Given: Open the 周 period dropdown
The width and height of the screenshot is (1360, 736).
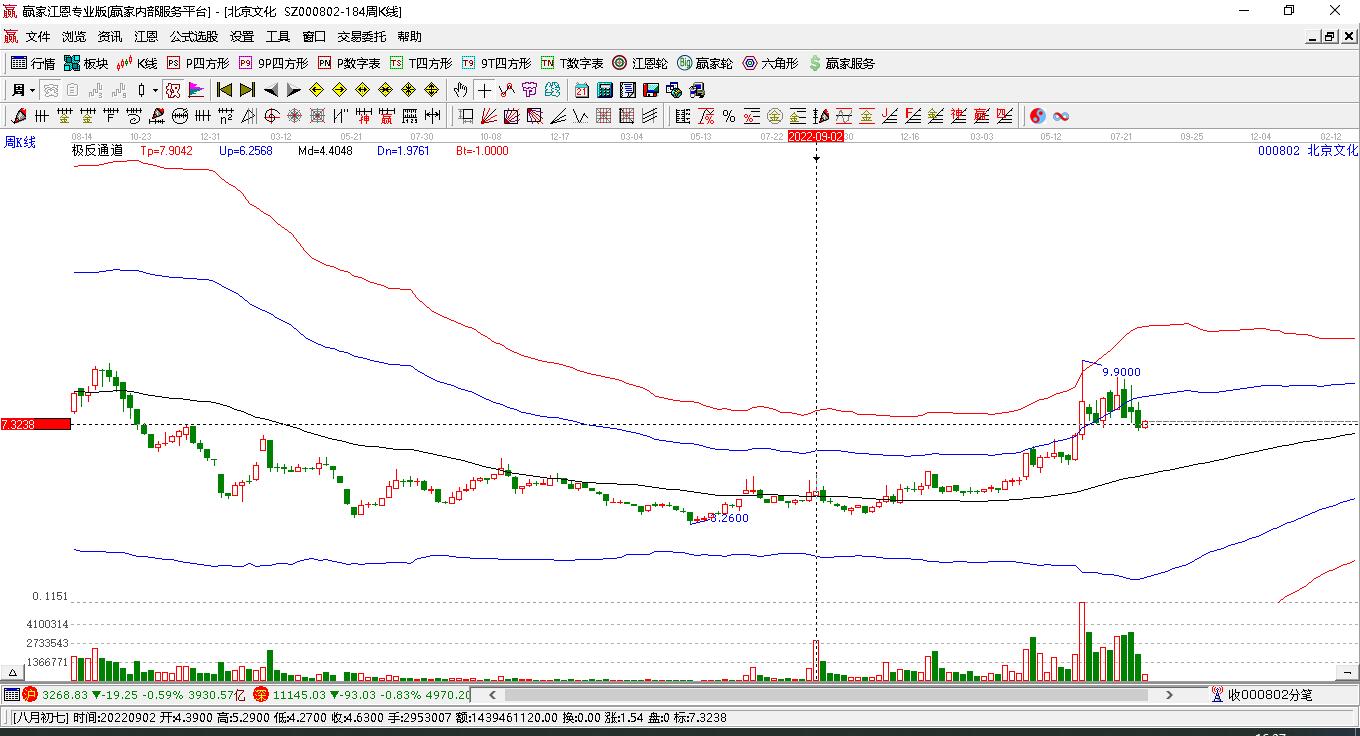Looking at the screenshot, I should [22, 90].
